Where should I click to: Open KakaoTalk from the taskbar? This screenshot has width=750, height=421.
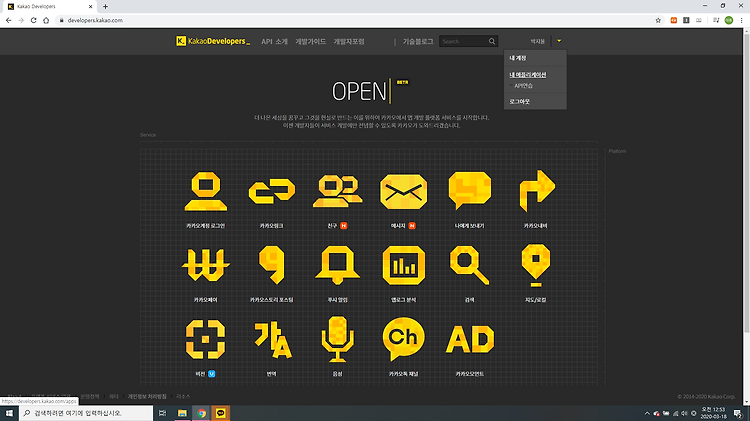(221, 413)
